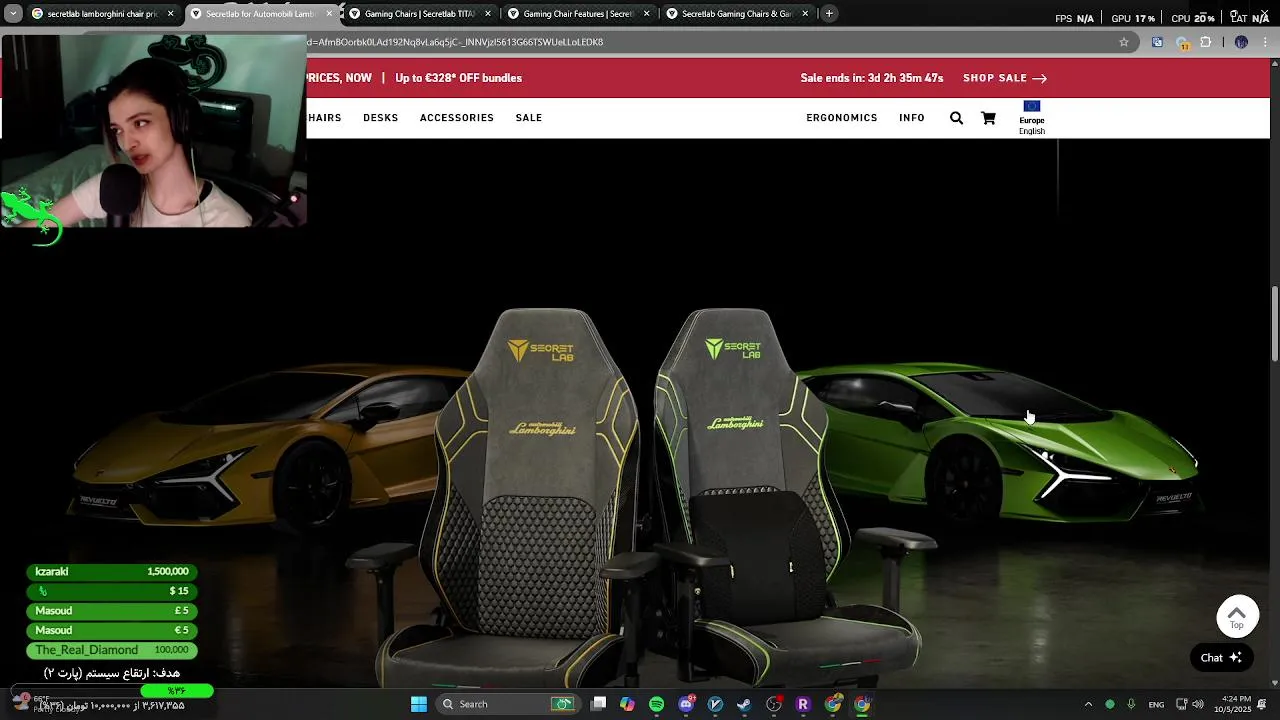1280x720 pixels.
Task: Open the SALE menu item
Action: point(529,118)
